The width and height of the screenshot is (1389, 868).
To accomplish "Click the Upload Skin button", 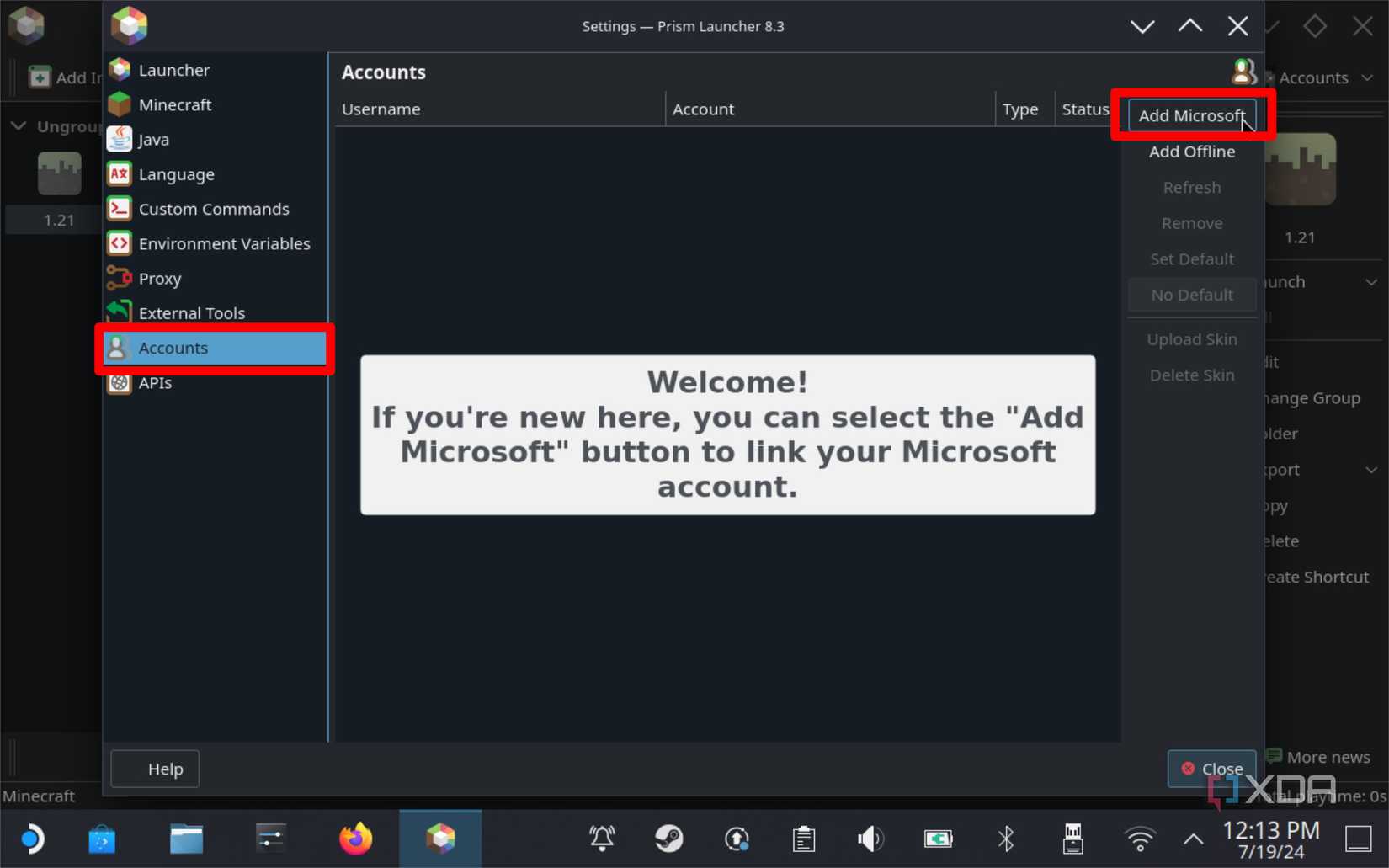I will click(1191, 339).
